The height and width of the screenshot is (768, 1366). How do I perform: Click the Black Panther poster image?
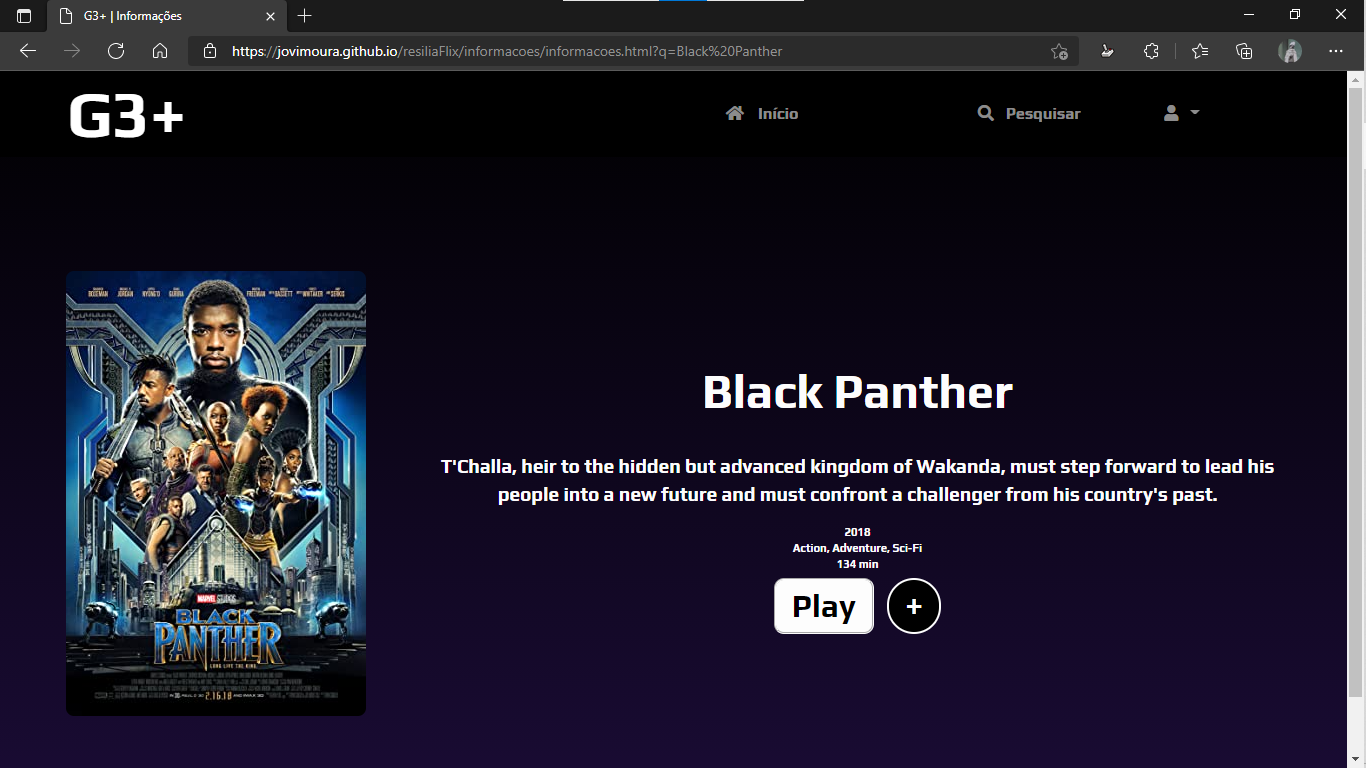(x=216, y=493)
